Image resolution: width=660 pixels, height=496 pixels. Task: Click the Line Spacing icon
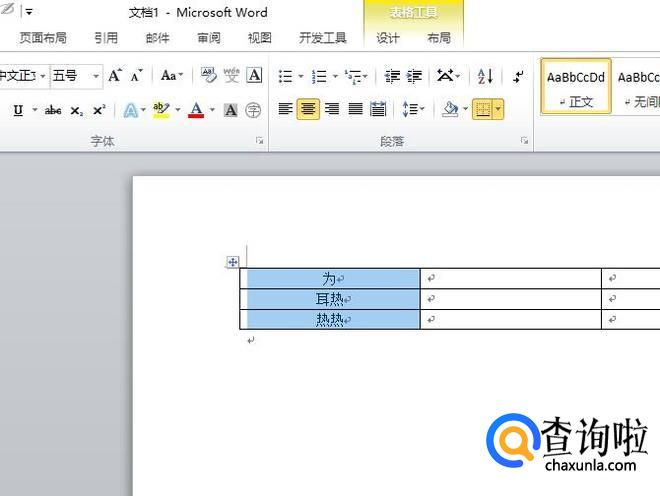pos(410,109)
